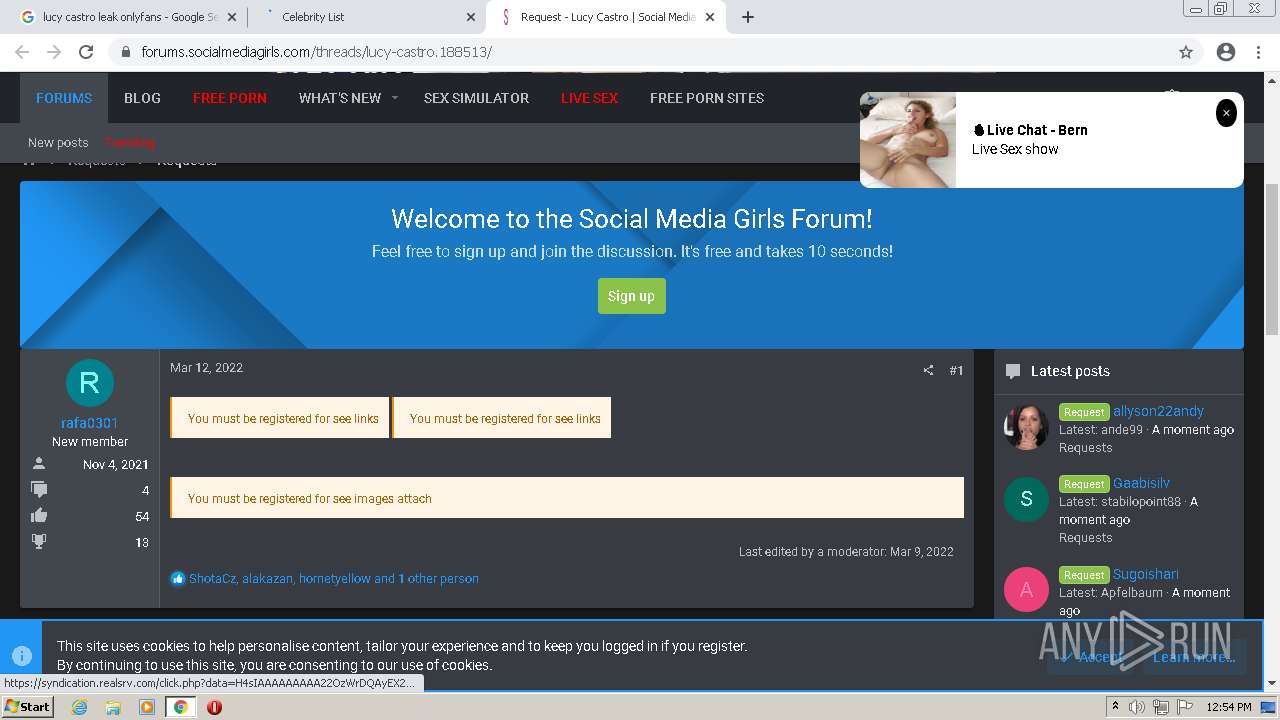Open the BLOG nav item
The image size is (1280, 720).
tap(142, 98)
